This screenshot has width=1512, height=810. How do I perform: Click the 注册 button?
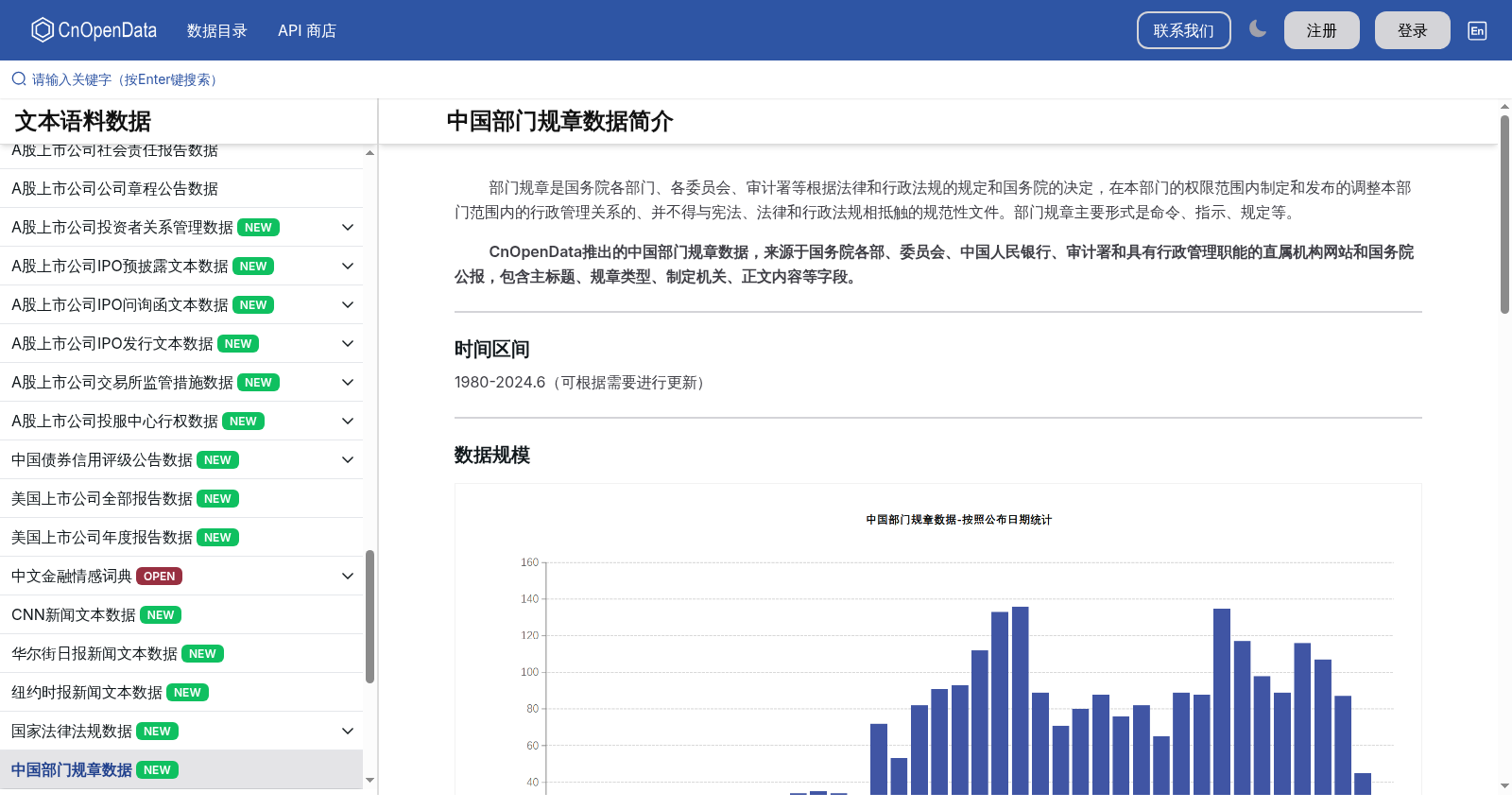(x=1321, y=30)
